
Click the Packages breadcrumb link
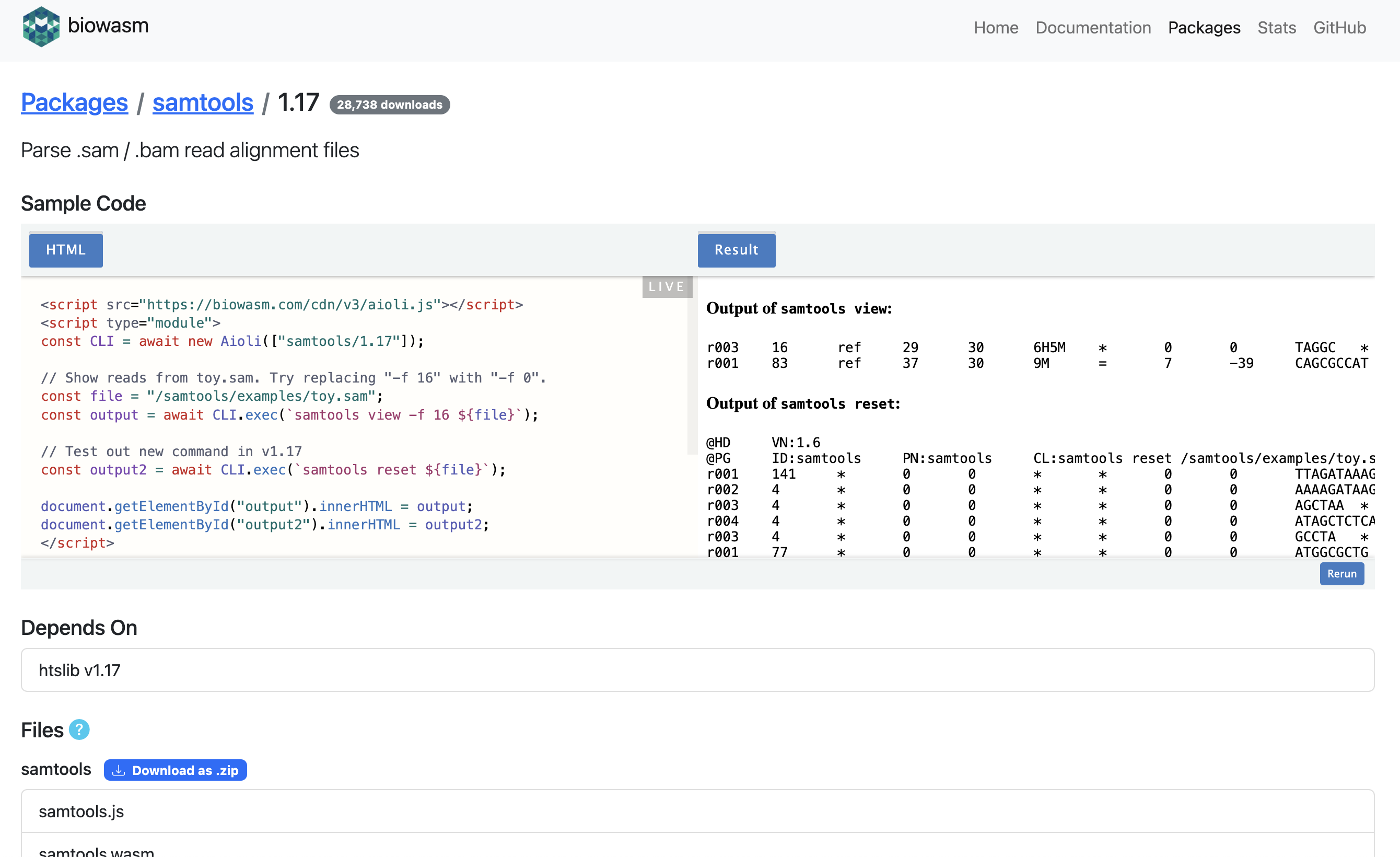[74, 103]
